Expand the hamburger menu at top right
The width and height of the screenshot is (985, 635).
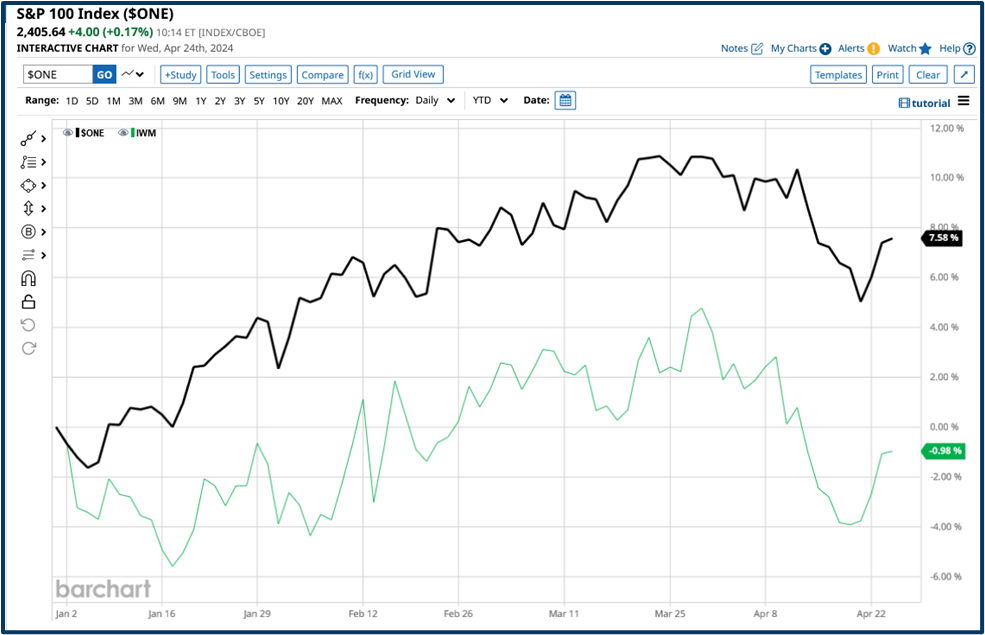point(963,101)
